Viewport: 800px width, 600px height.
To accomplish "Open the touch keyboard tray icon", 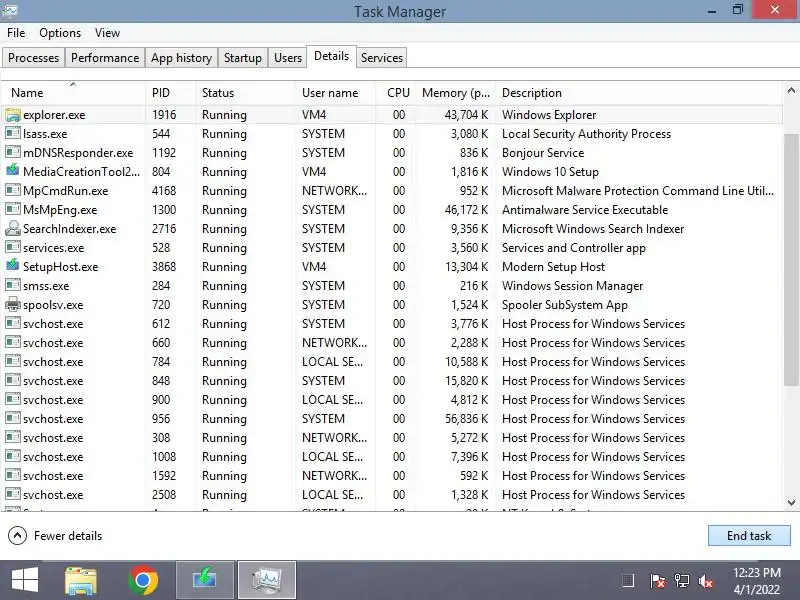I will click(628, 581).
